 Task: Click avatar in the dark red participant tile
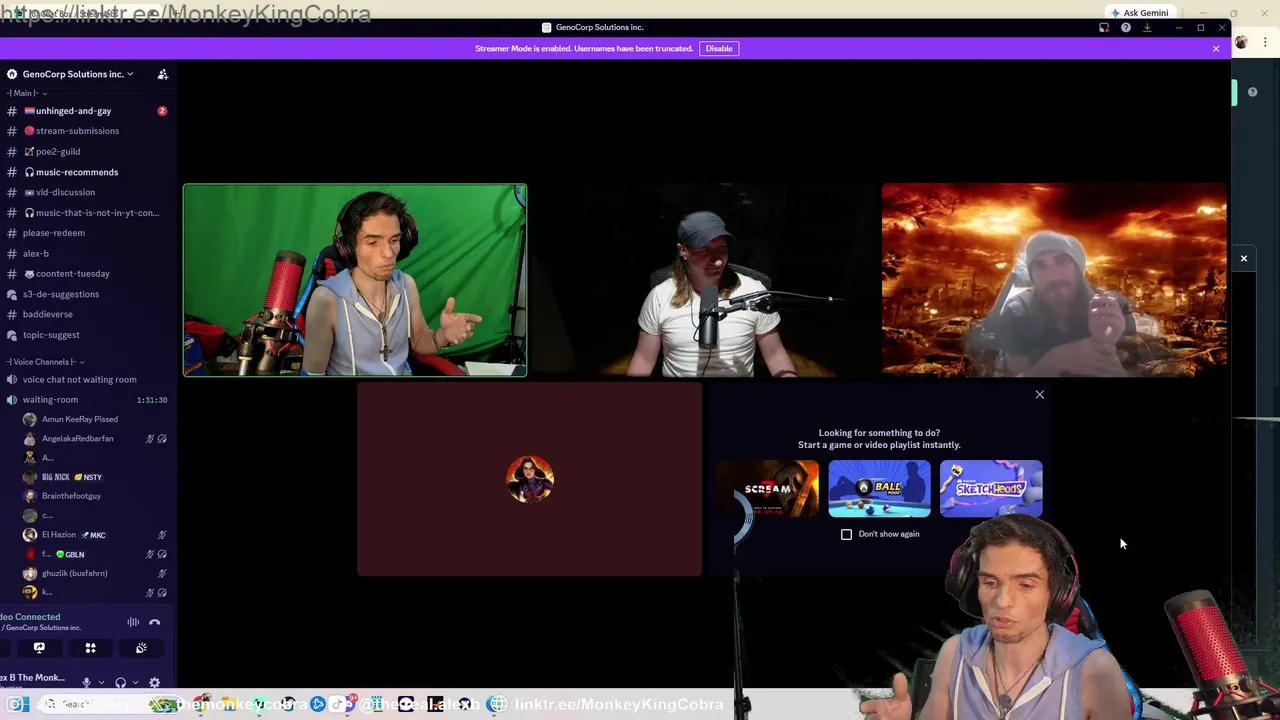tap(530, 479)
